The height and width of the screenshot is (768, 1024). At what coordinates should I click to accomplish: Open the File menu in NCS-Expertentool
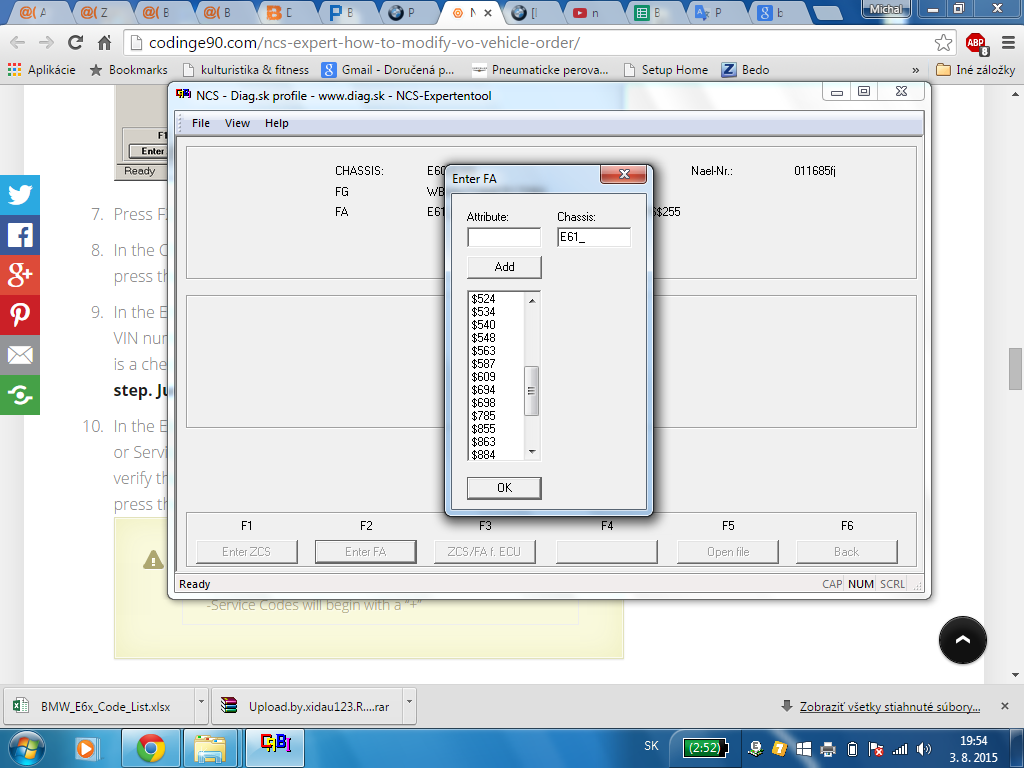pyautogui.click(x=200, y=123)
